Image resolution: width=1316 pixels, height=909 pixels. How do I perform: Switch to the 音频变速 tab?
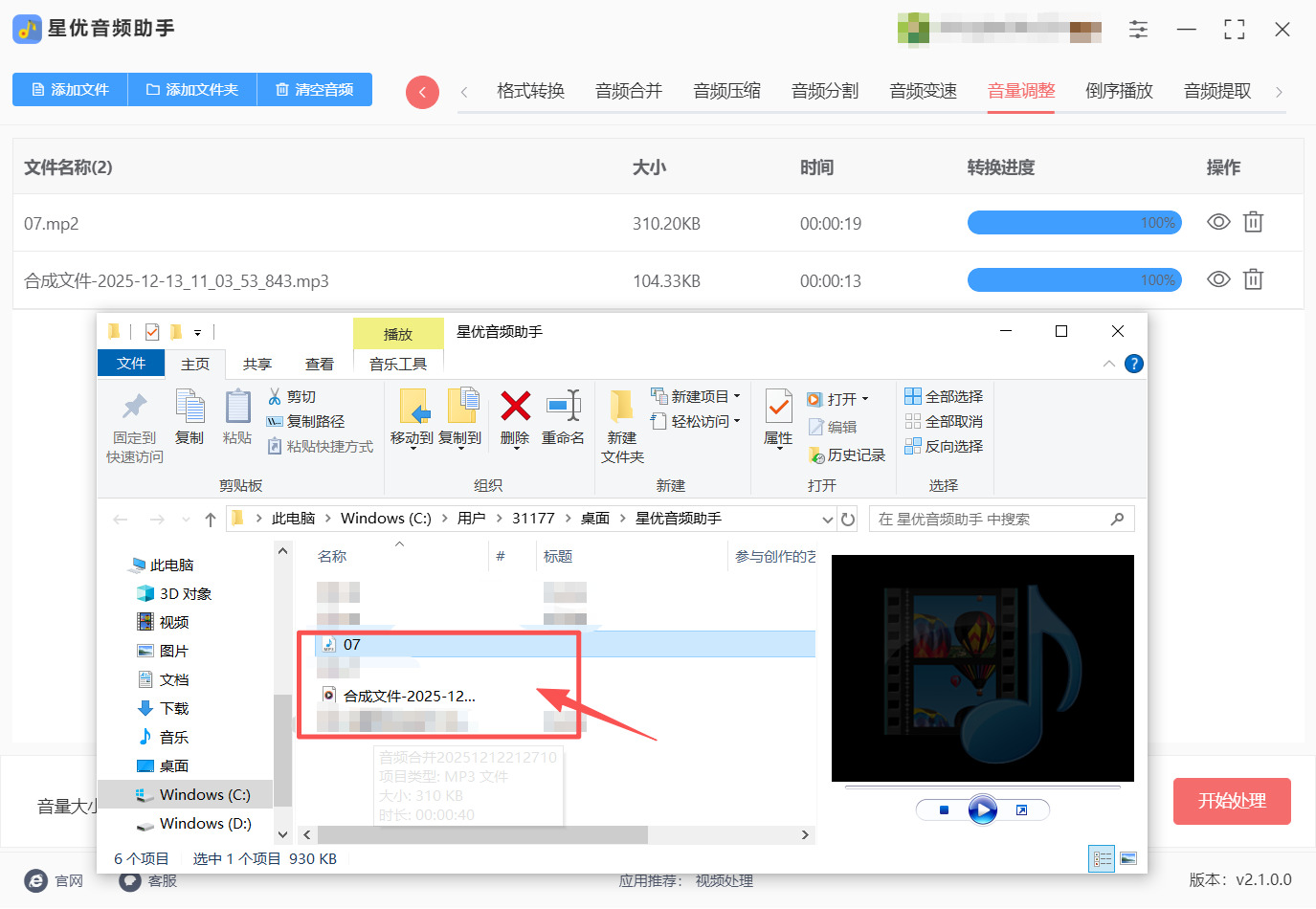(x=922, y=90)
